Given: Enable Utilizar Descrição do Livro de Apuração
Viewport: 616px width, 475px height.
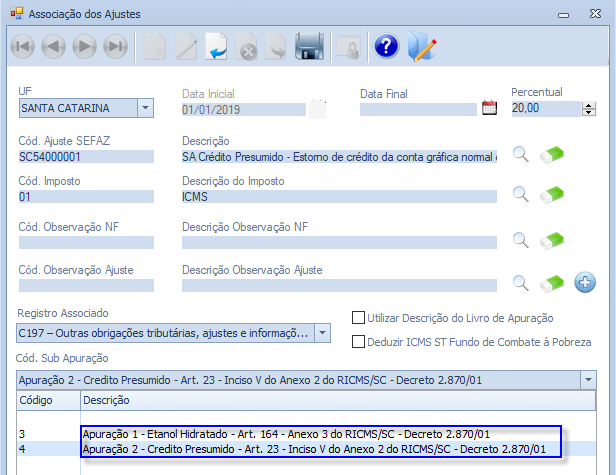Looking at the screenshot, I should point(359,318).
